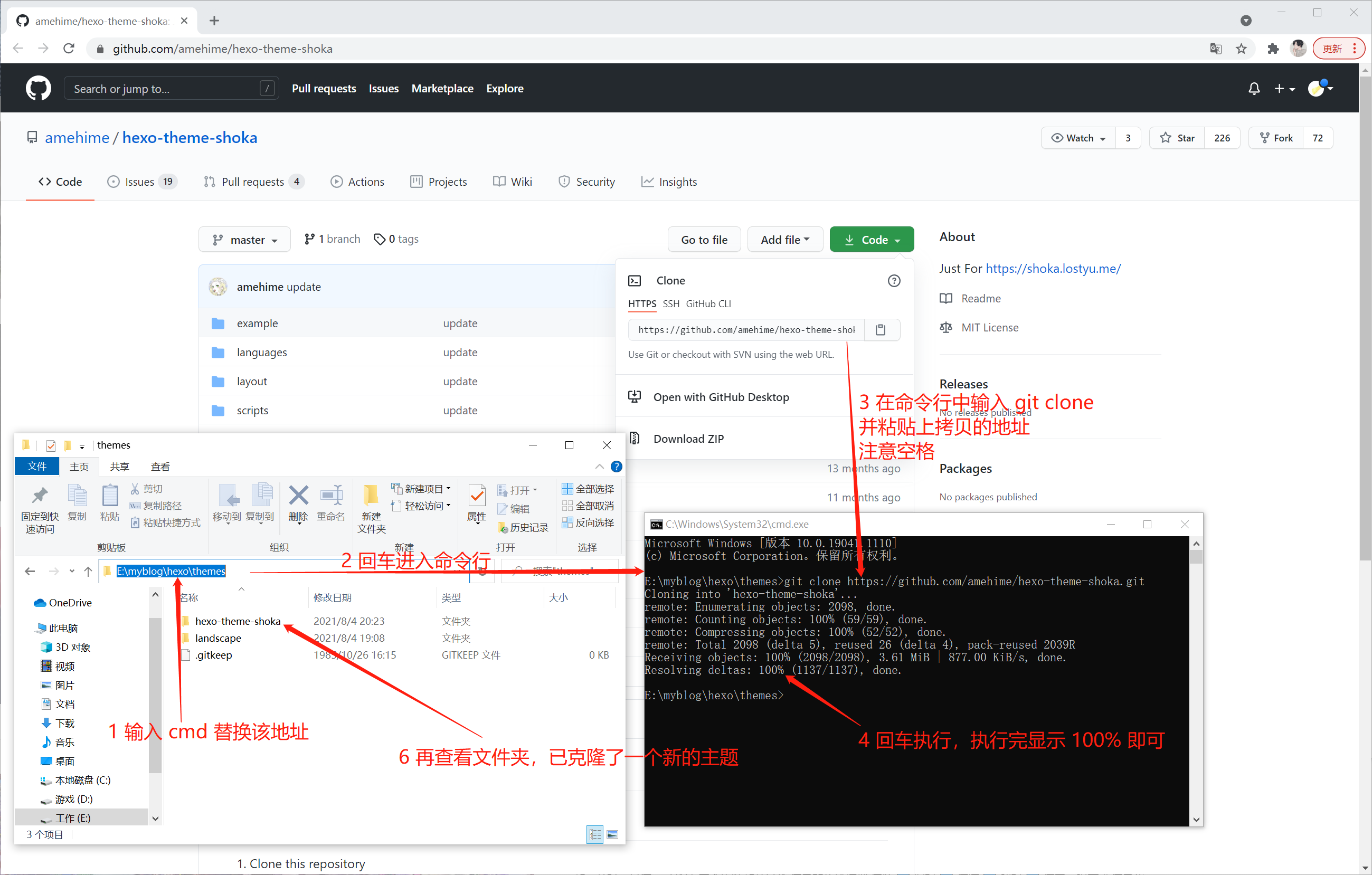
Task: Click Download ZIP link in Clone panel
Action: point(688,439)
